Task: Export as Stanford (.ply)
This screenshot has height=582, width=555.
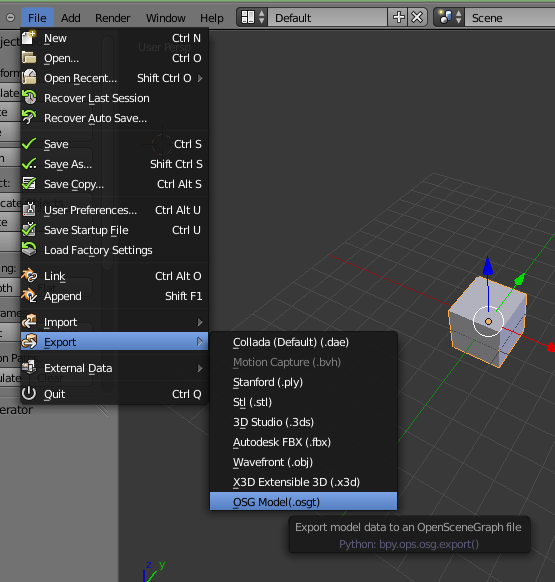Action: [303, 382]
